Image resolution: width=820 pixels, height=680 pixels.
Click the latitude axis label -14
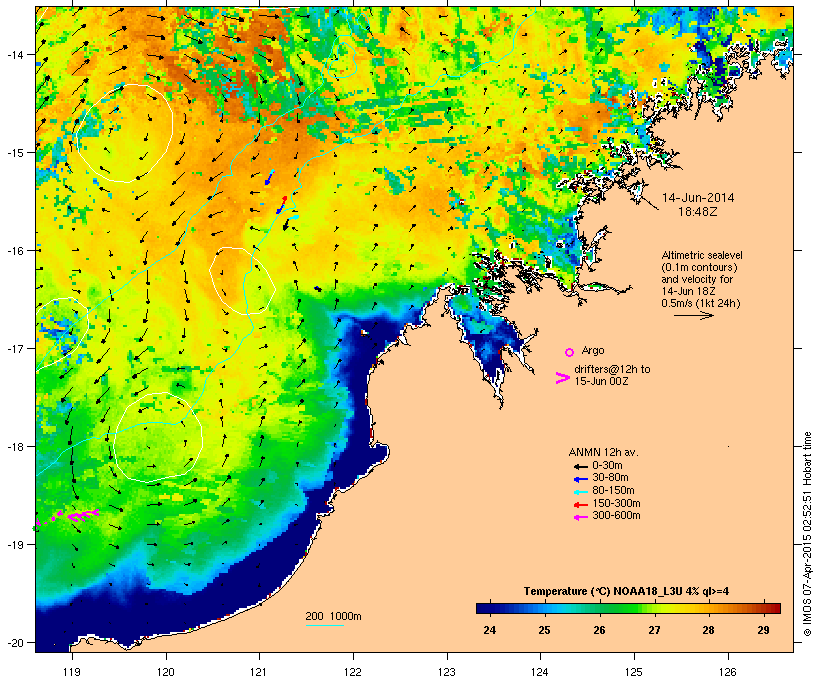(x=14, y=54)
